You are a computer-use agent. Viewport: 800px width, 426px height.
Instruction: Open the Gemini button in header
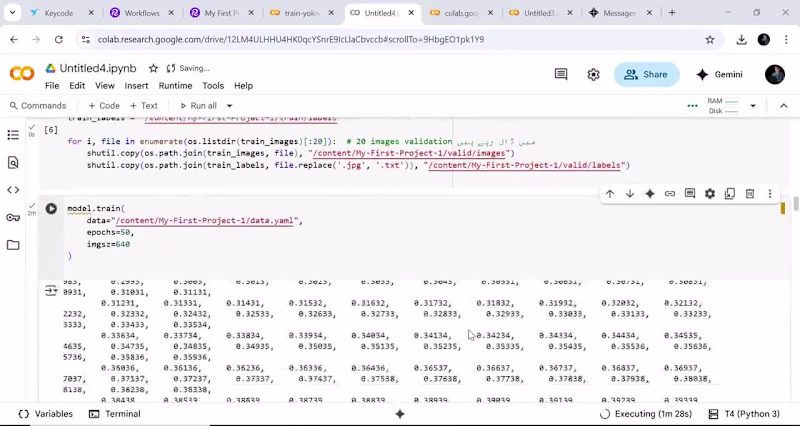(719, 74)
